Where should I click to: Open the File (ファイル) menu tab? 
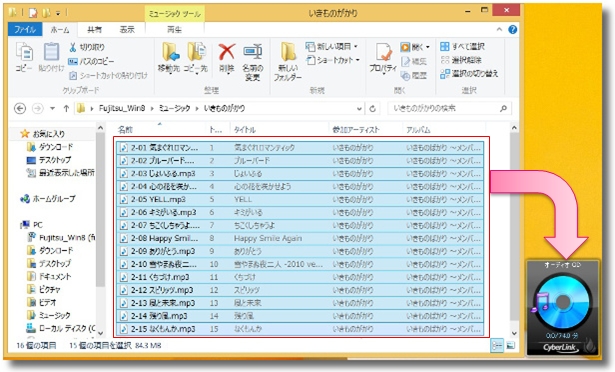(25, 30)
